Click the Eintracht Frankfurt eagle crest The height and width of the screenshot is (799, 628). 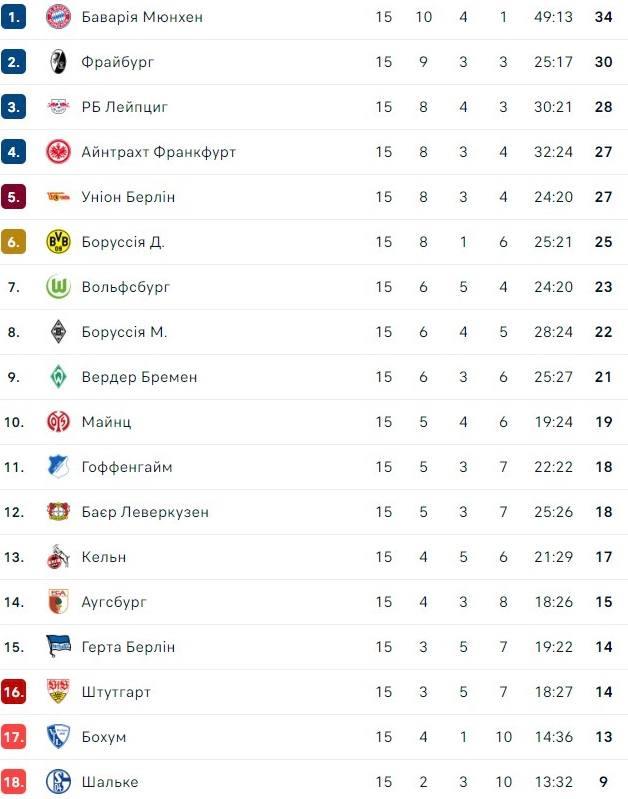pos(58,152)
